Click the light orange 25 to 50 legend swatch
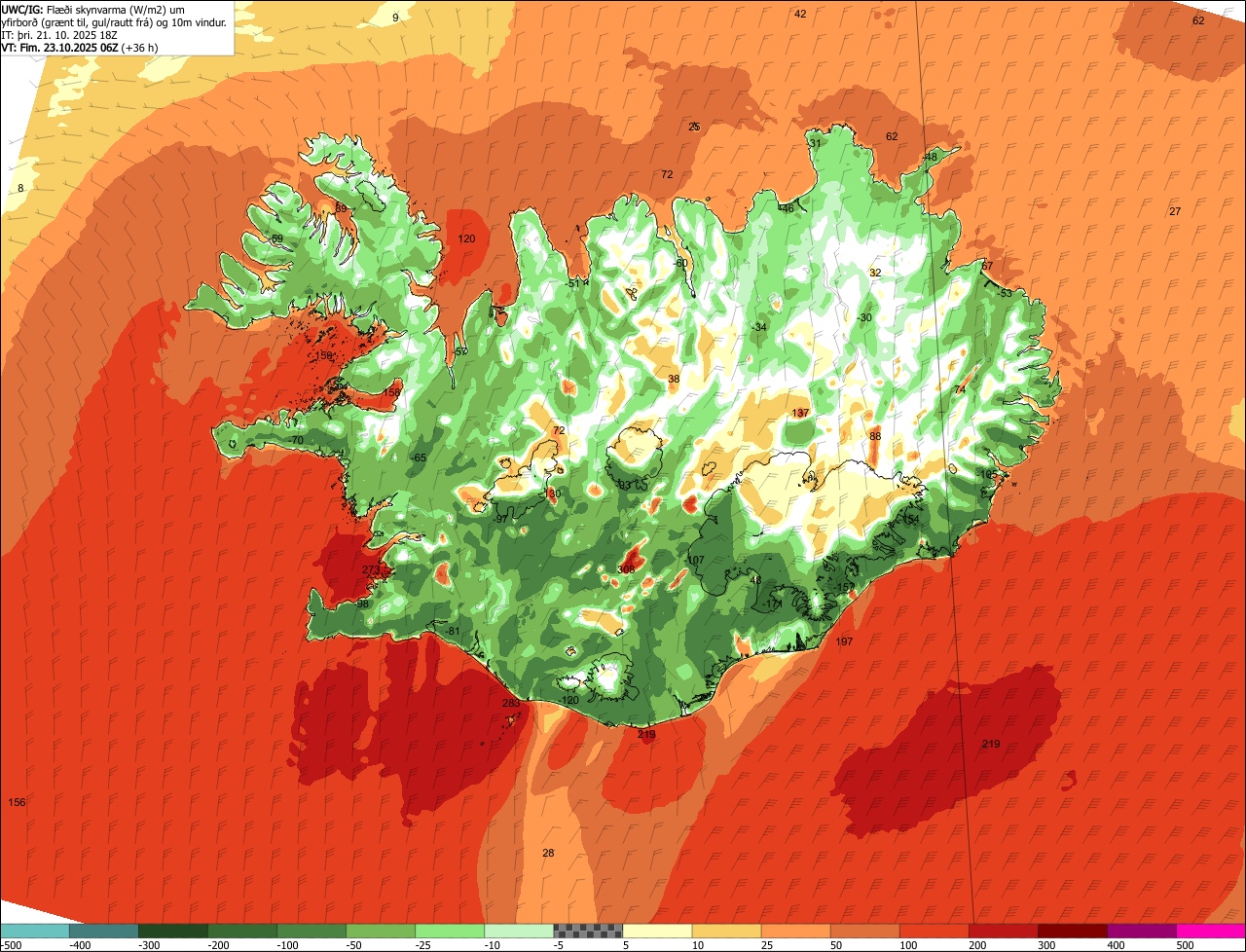The width and height of the screenshot is (1246, 952). [794, 931]
